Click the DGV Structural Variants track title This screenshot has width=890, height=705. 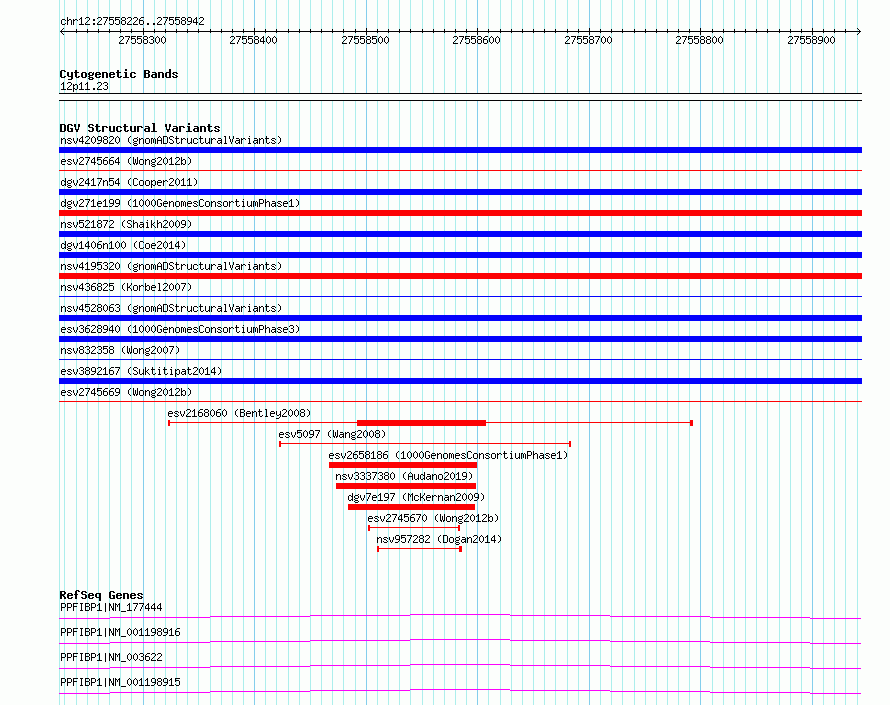click(x=140, y=128)
